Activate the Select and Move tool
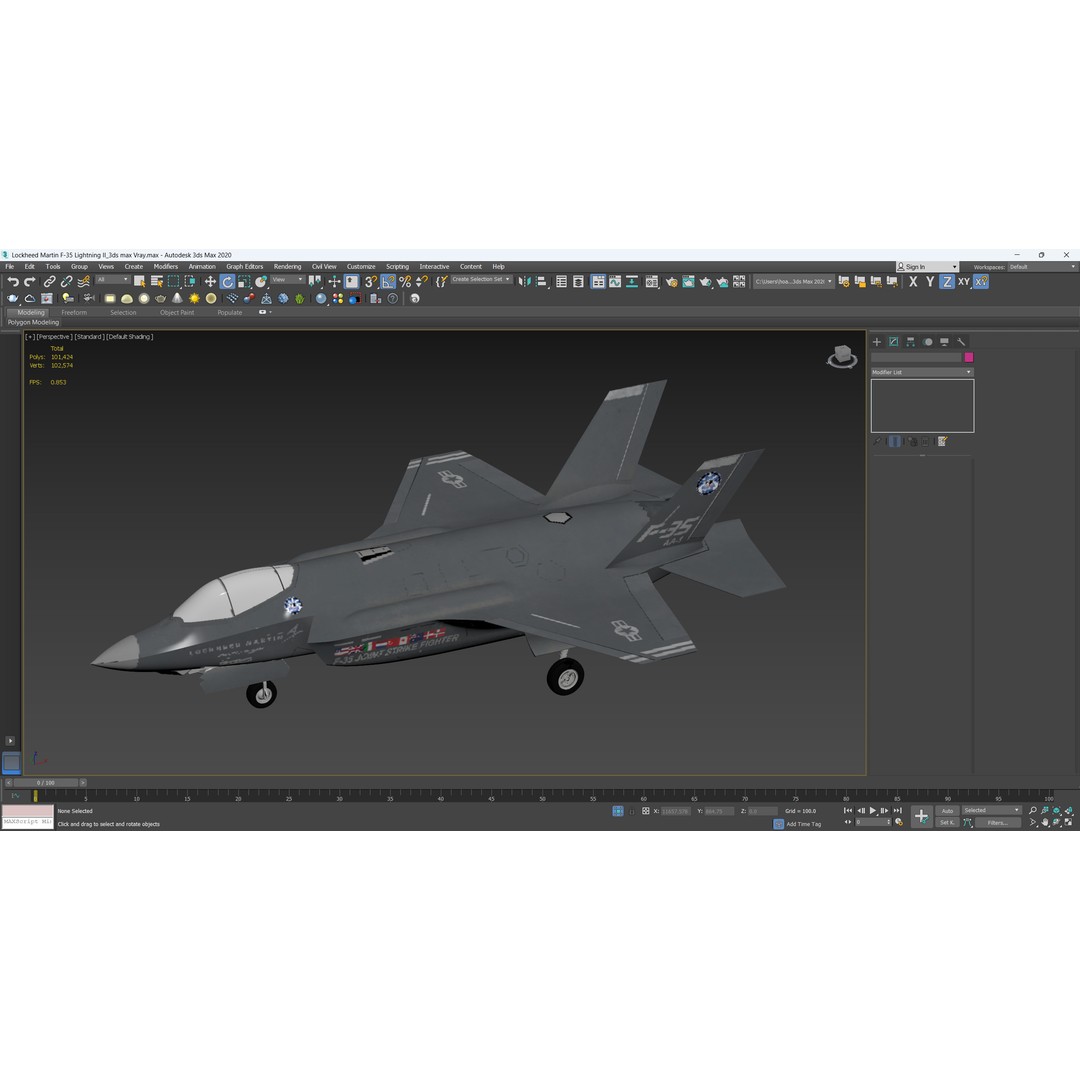This screenshot has height=1080, width=1080. [x=210, y=282]
